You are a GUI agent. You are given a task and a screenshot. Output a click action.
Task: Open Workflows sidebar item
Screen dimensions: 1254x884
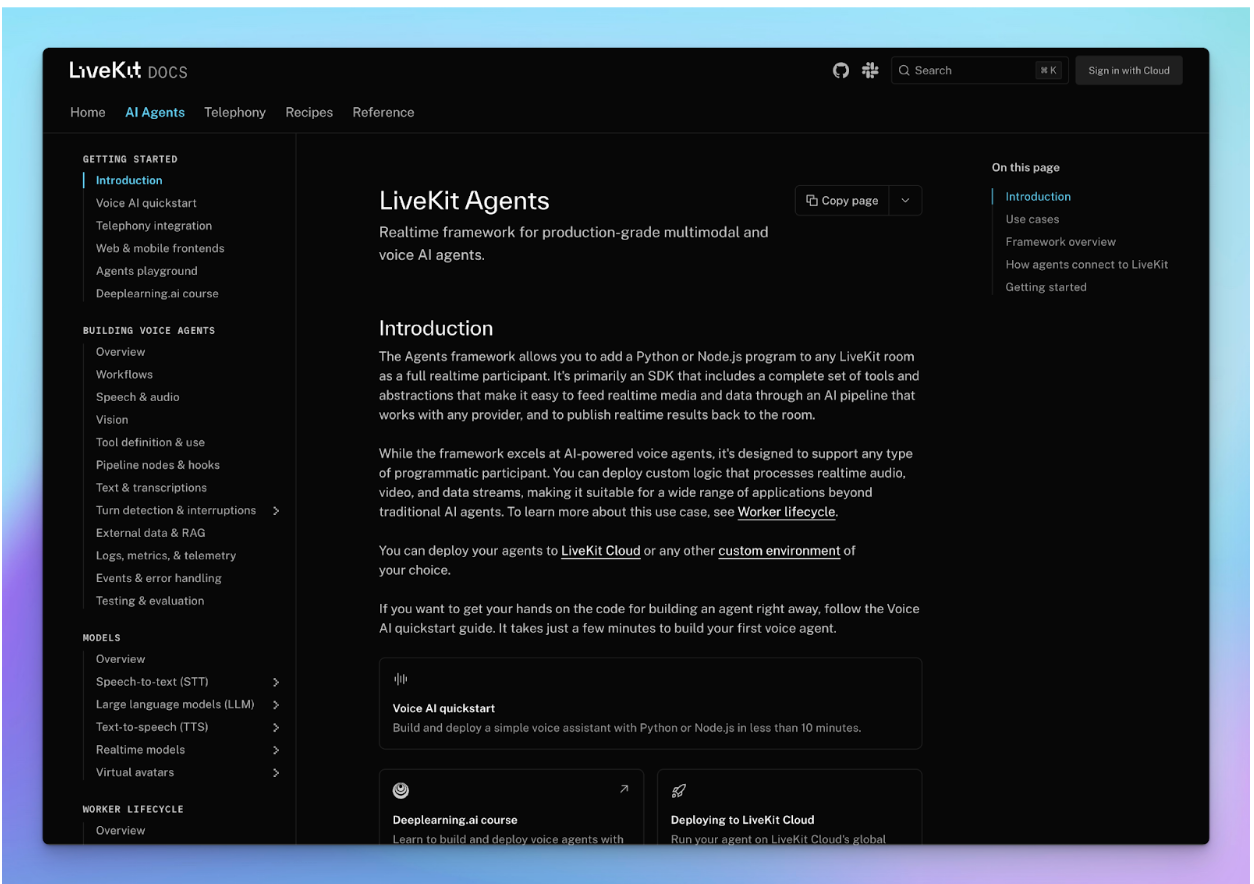tap(124, 375)
